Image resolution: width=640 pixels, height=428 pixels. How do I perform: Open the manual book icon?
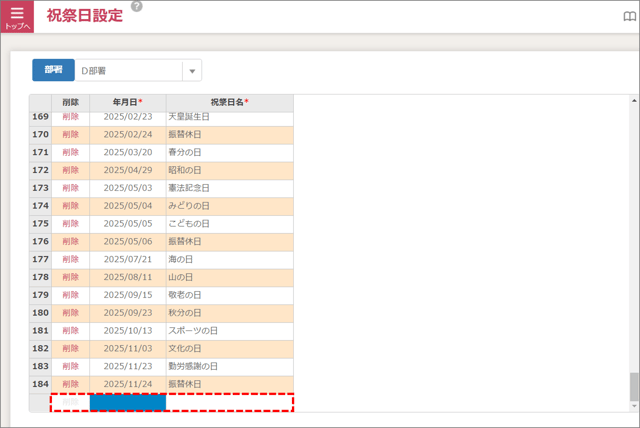tap(628, 17)
